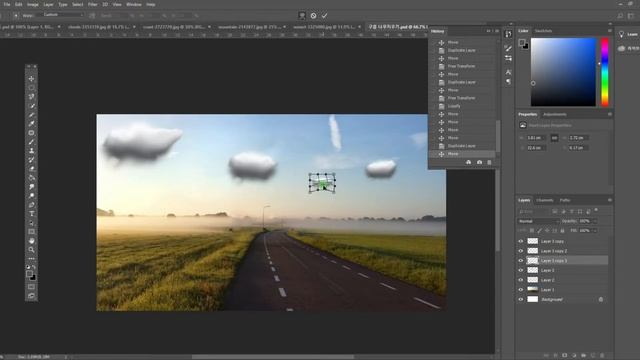The height and width of the screenshot is (360, 640).
Task: Switch to the Swatches tab
Action: 543,31
